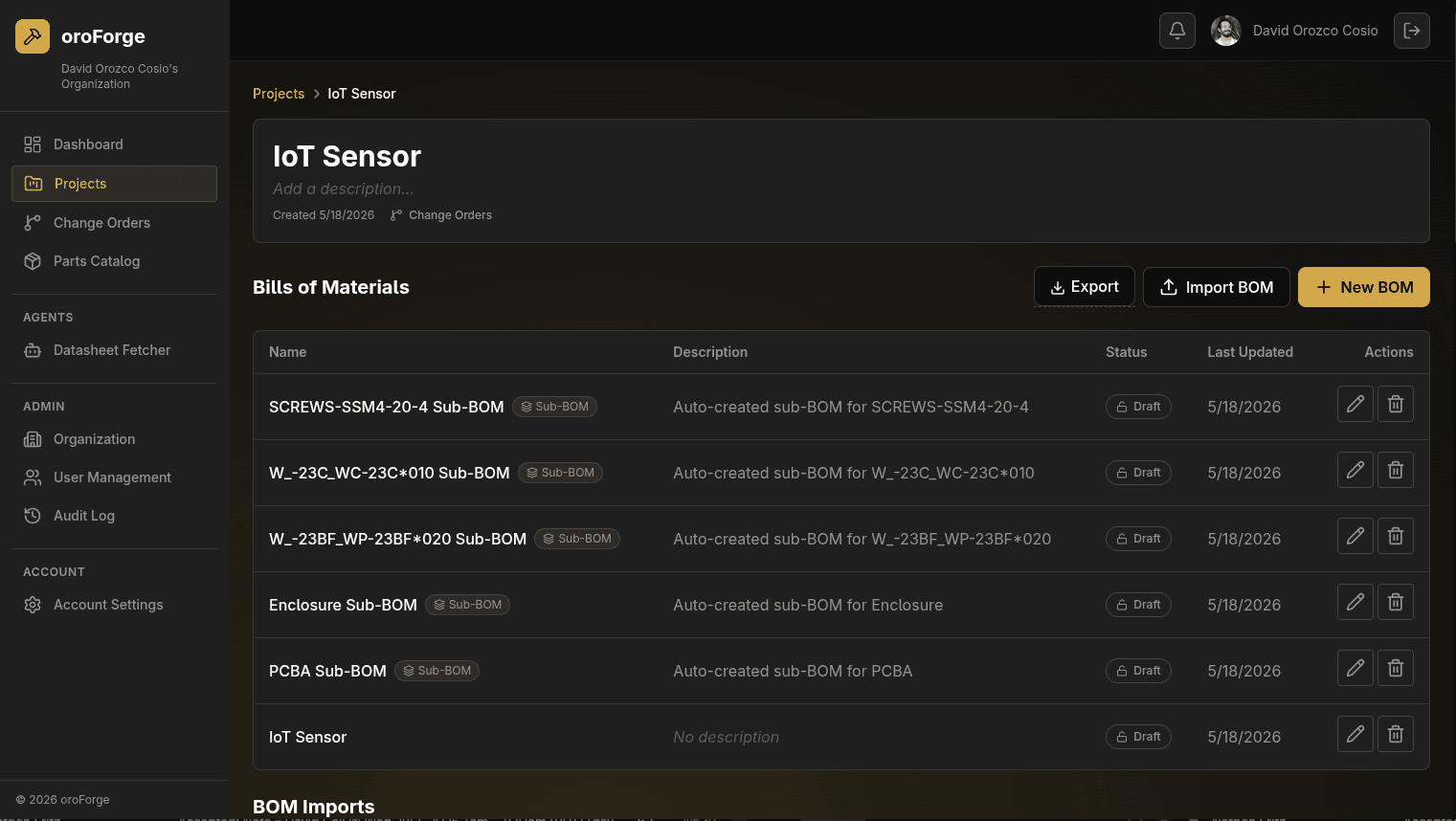Open the Datasheet Fetcher agent

pos(114,350)
